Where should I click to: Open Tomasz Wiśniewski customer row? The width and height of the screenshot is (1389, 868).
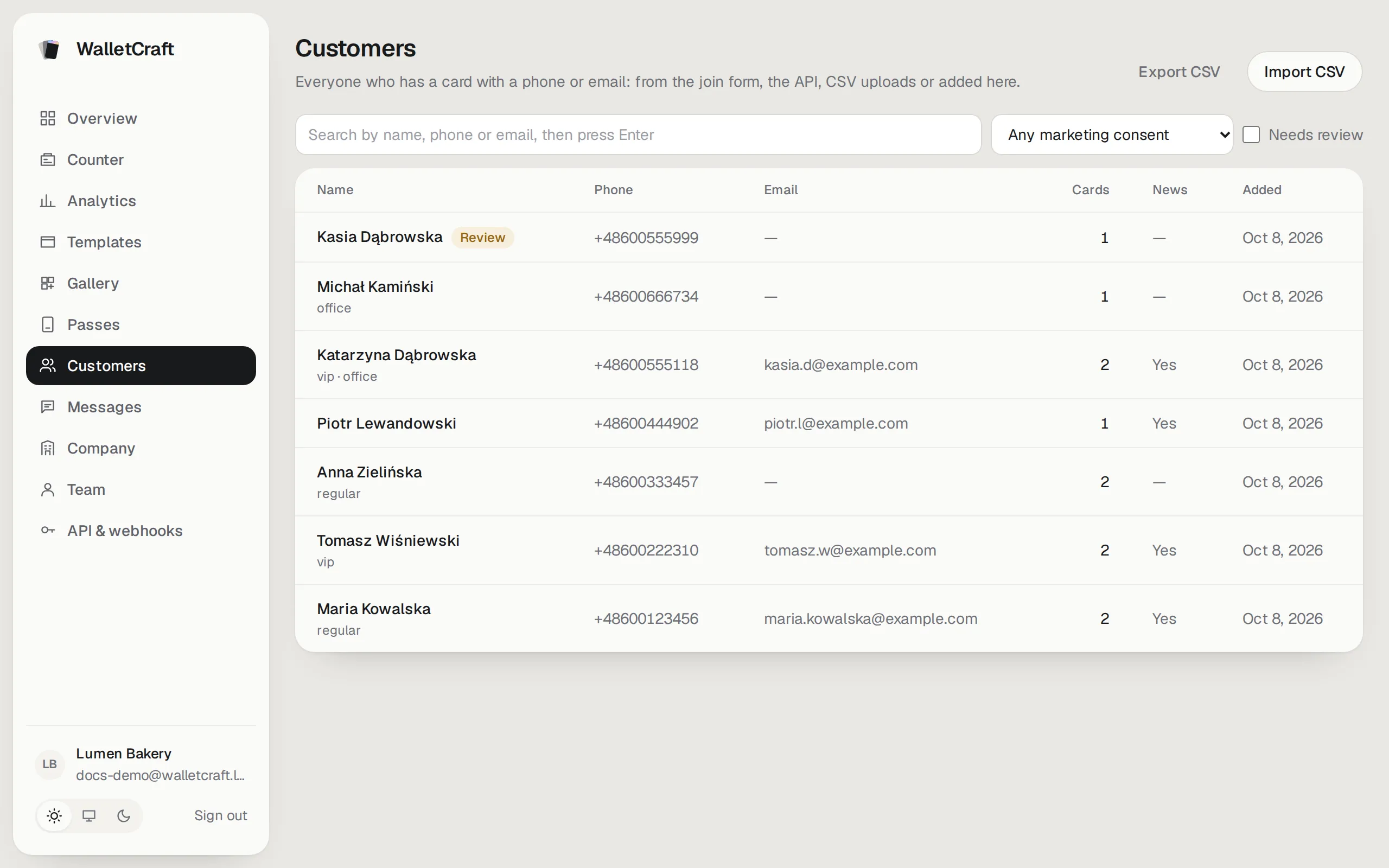(828, 550)
